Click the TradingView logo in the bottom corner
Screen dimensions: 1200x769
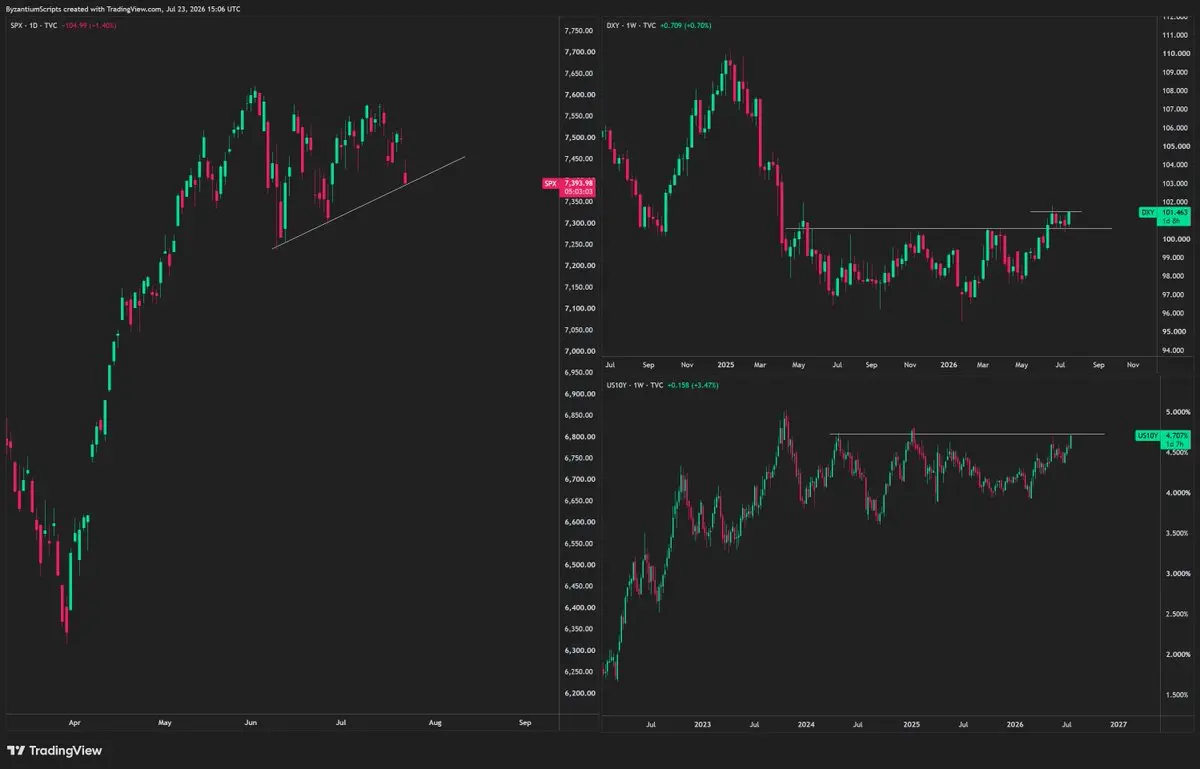pos(54,750)
